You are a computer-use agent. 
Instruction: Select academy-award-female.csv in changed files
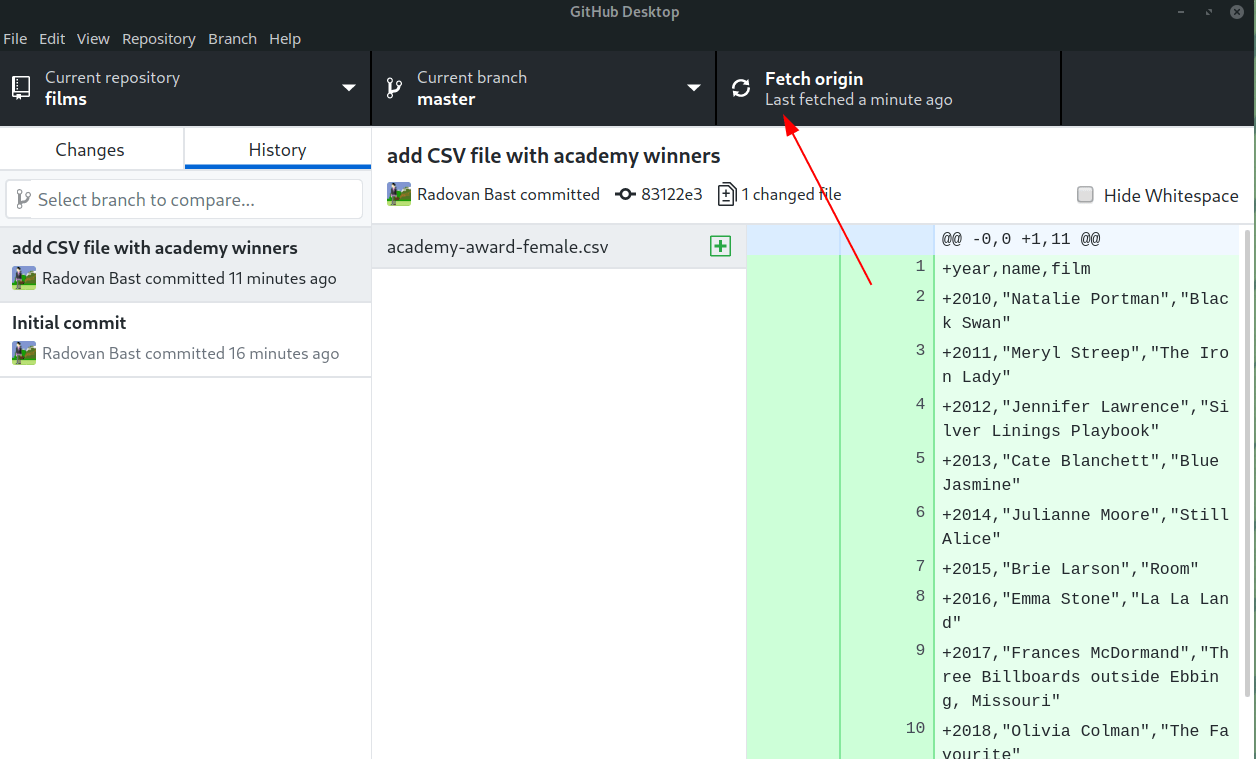pyautogui.click(x=559, y=246)
